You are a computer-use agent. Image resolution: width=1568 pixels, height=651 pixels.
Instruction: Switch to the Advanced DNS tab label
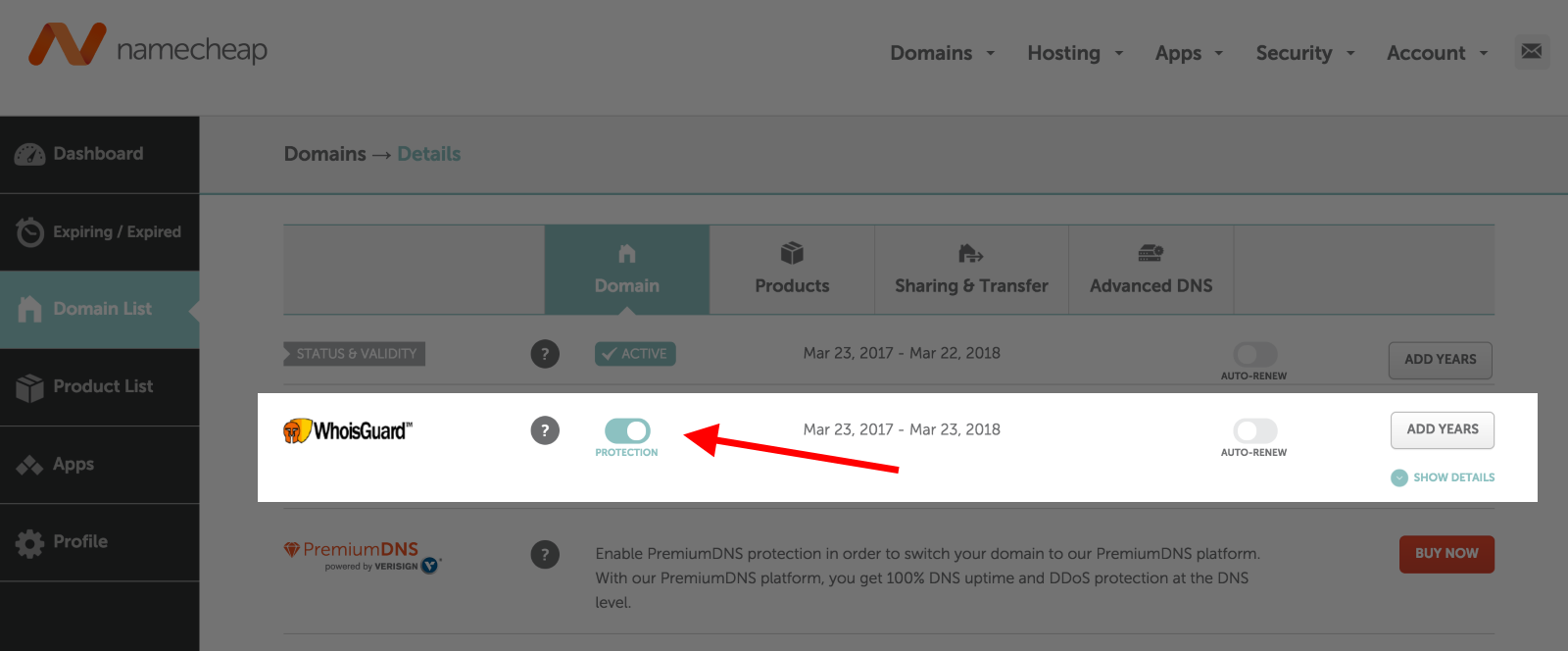(1151, 286)
